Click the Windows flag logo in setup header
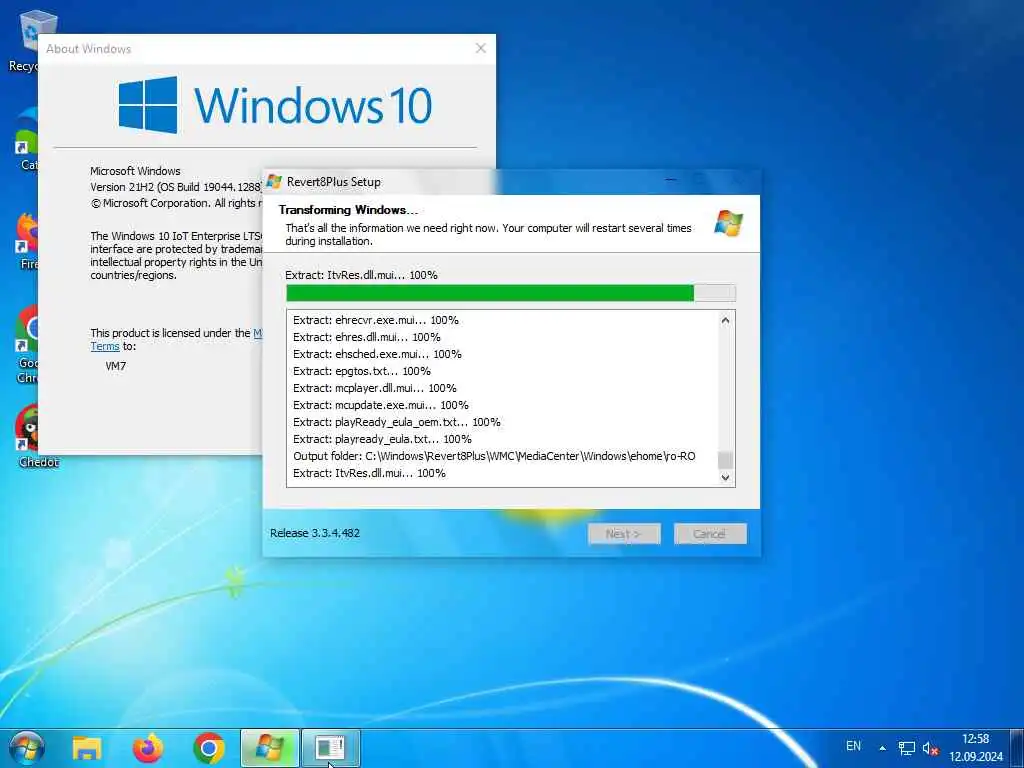 729,223
